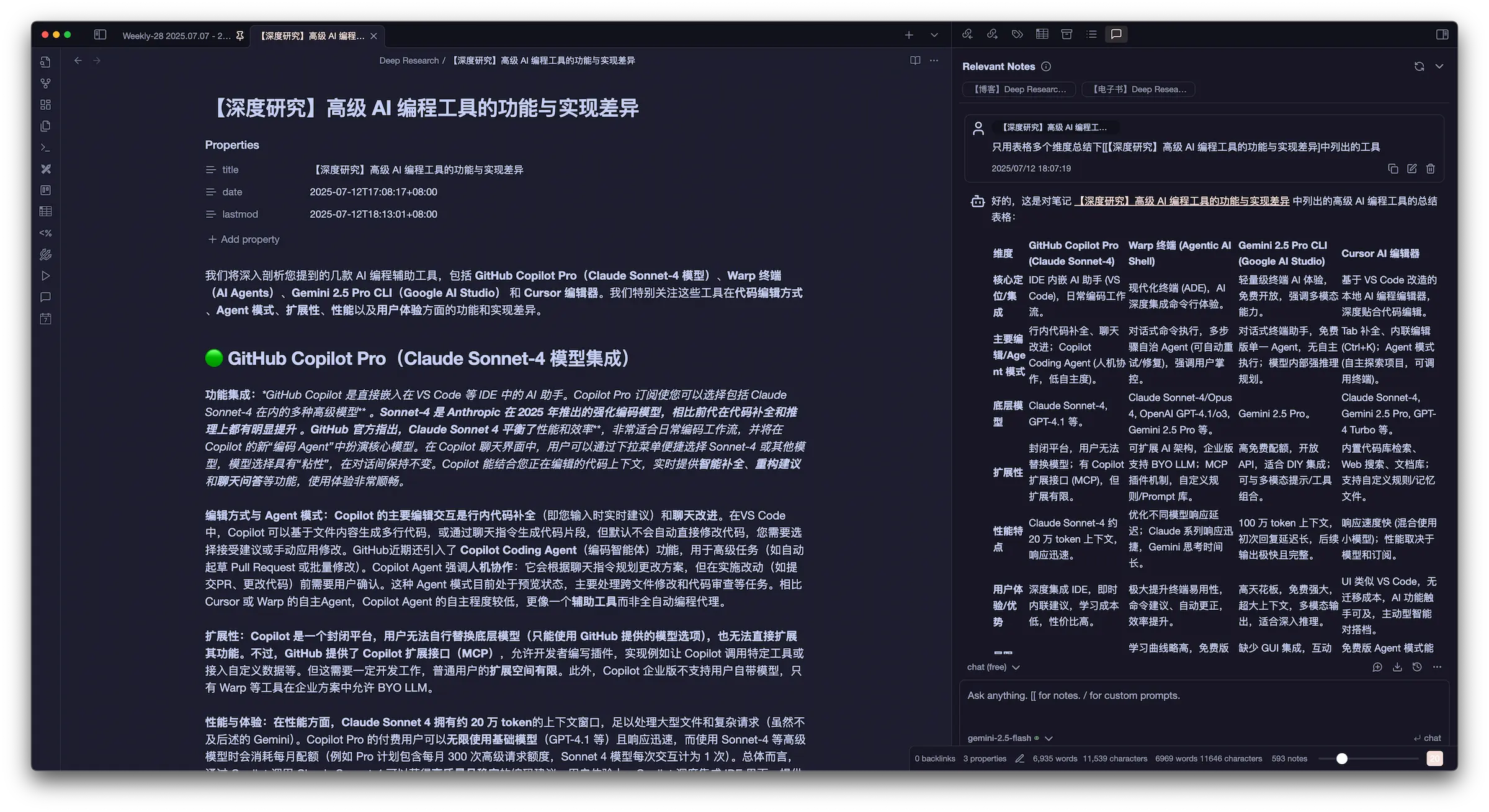Viewport: 1489px width, 812px height.
Task: Open the 【电子书】Deep Resea... relevant note
Action: coord(1138,89)
